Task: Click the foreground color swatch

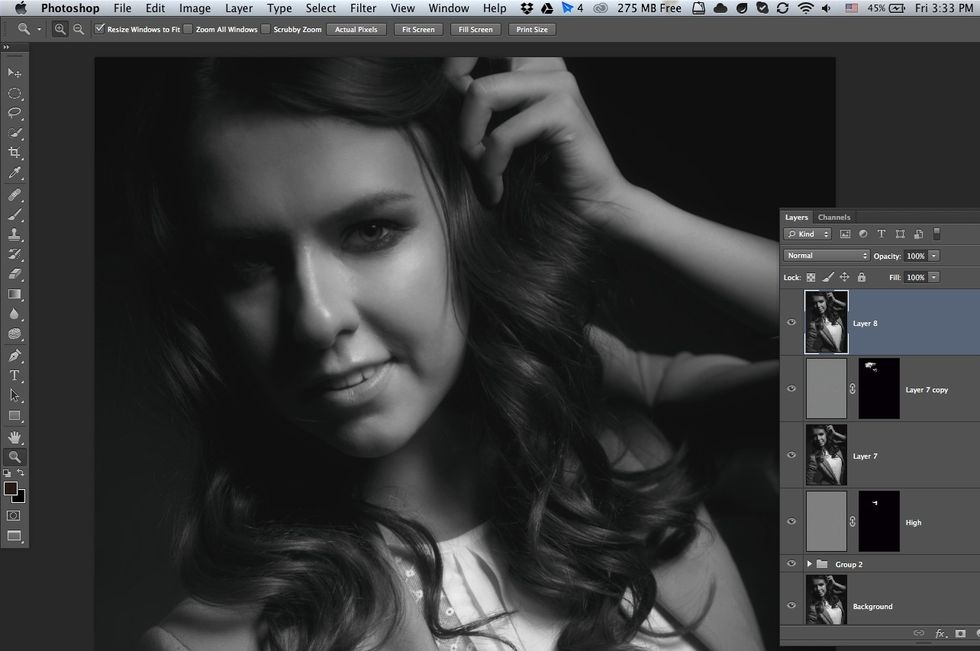Action: [x=11, y=487]
